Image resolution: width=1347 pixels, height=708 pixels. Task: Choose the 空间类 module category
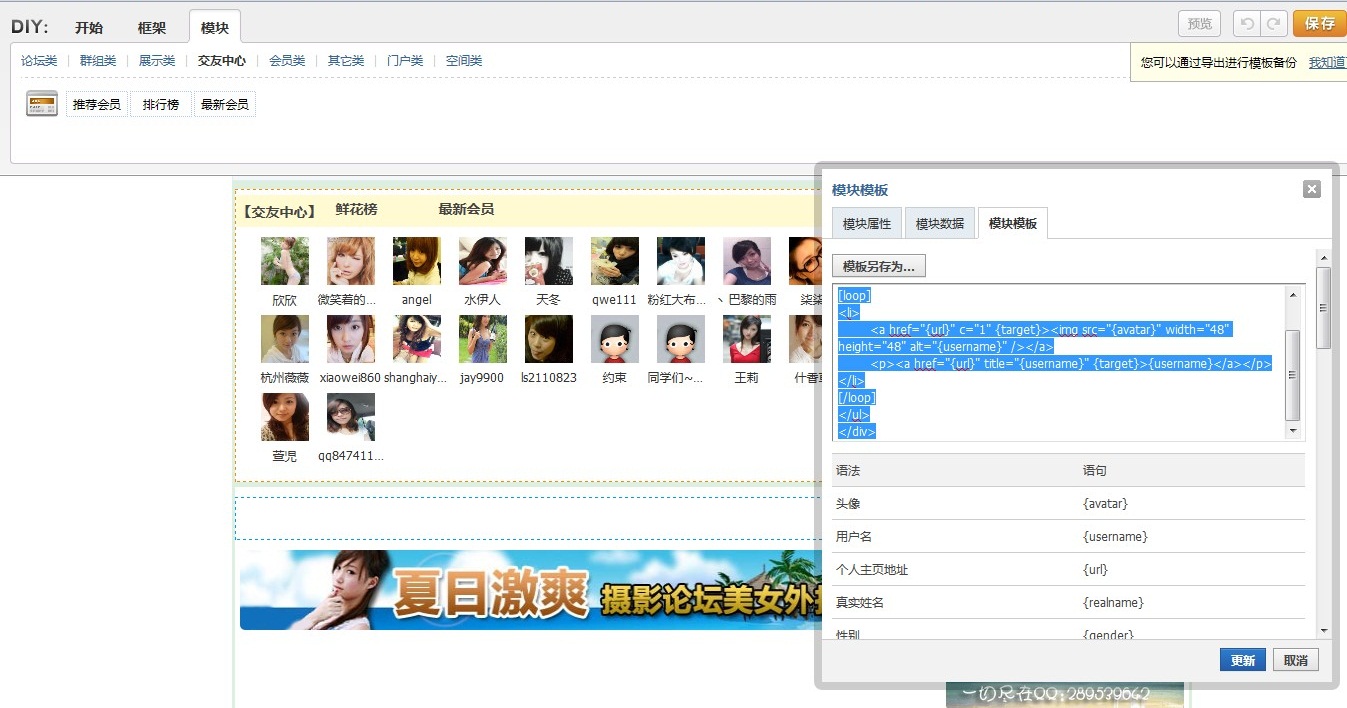click(464, 61)
